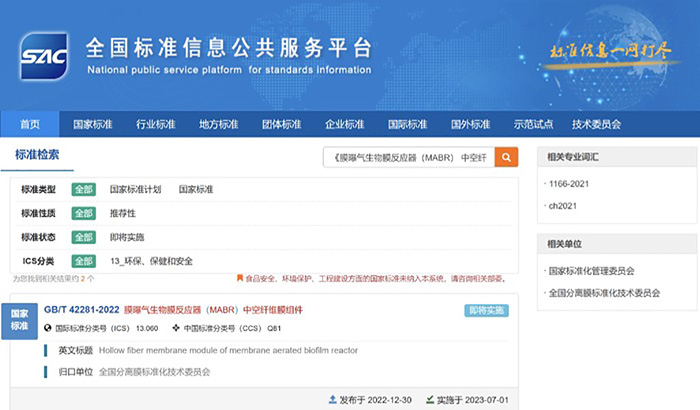
Task: Filter by 推荐性 nature
Action: (123, 213)
